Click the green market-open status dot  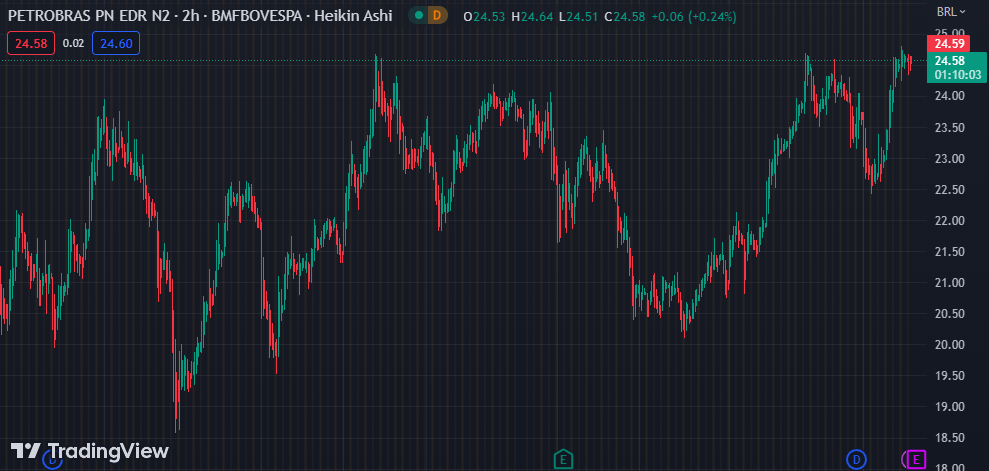[x=419, y=15]
